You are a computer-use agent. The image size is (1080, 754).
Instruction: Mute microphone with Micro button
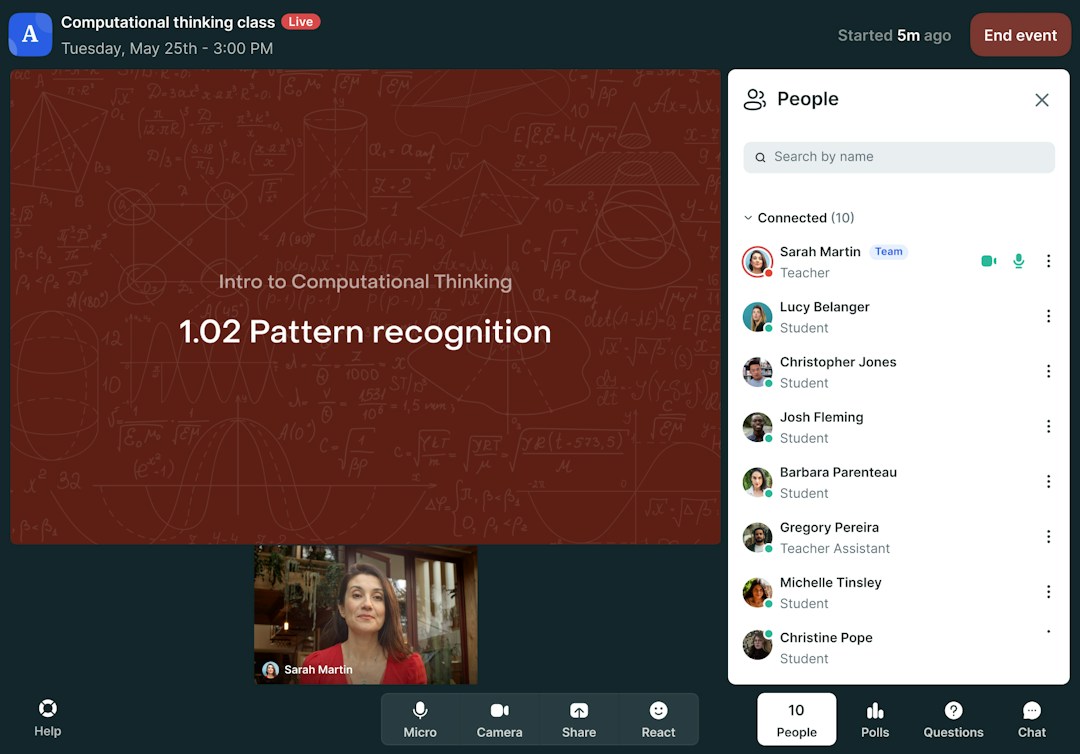coord(420,720)
